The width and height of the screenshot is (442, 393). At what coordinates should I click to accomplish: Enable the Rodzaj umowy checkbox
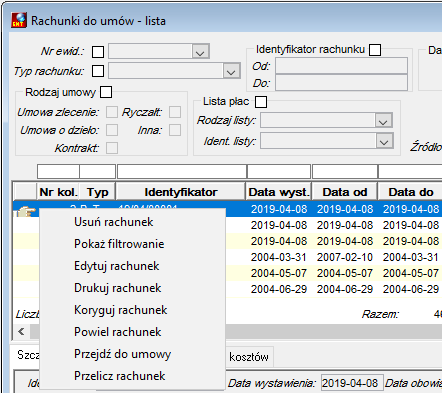click(106, 92)
